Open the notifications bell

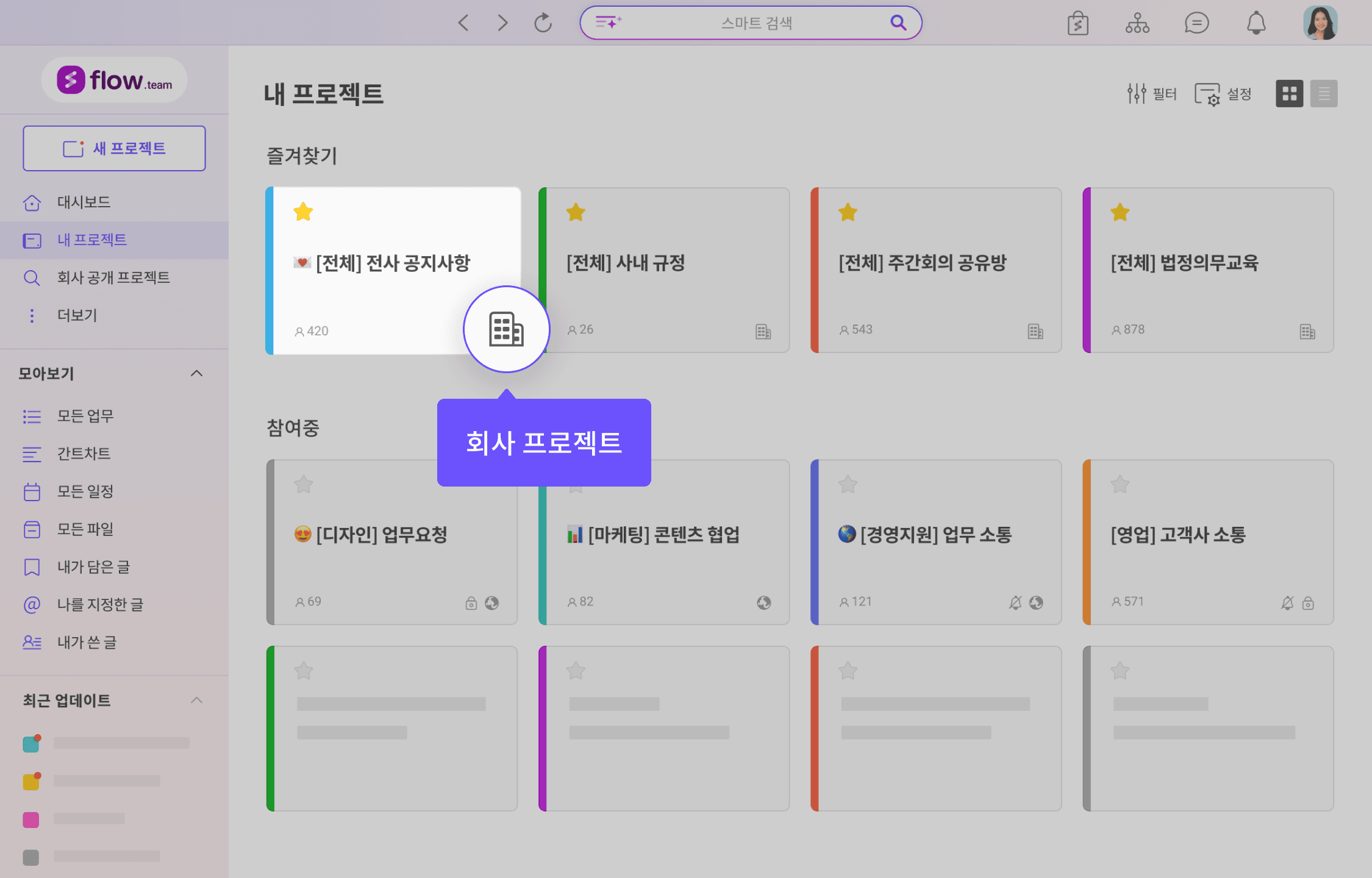pos(1256,23)
